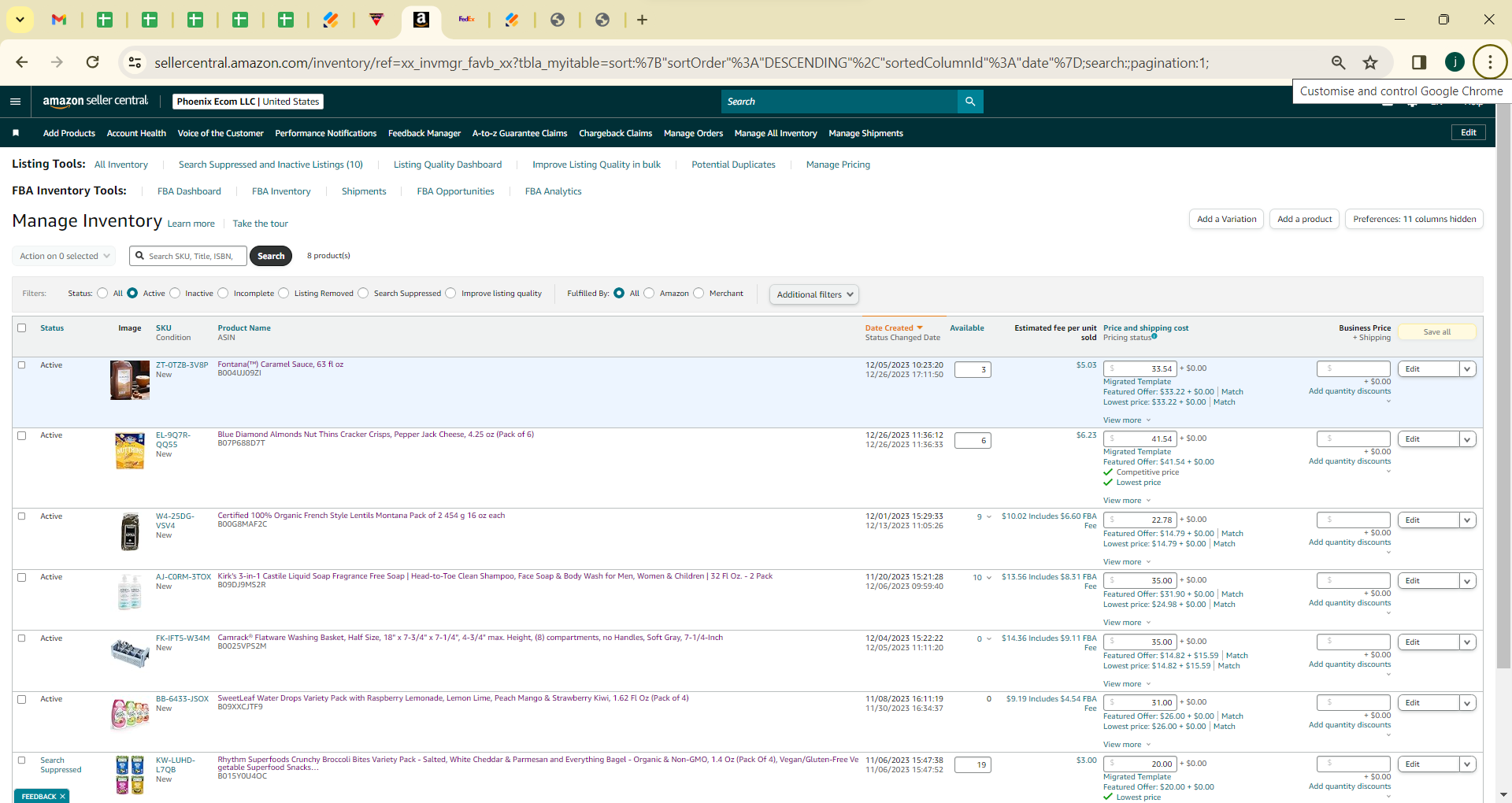
Task: Click the inventory Search button
Action: pos(271,256)
